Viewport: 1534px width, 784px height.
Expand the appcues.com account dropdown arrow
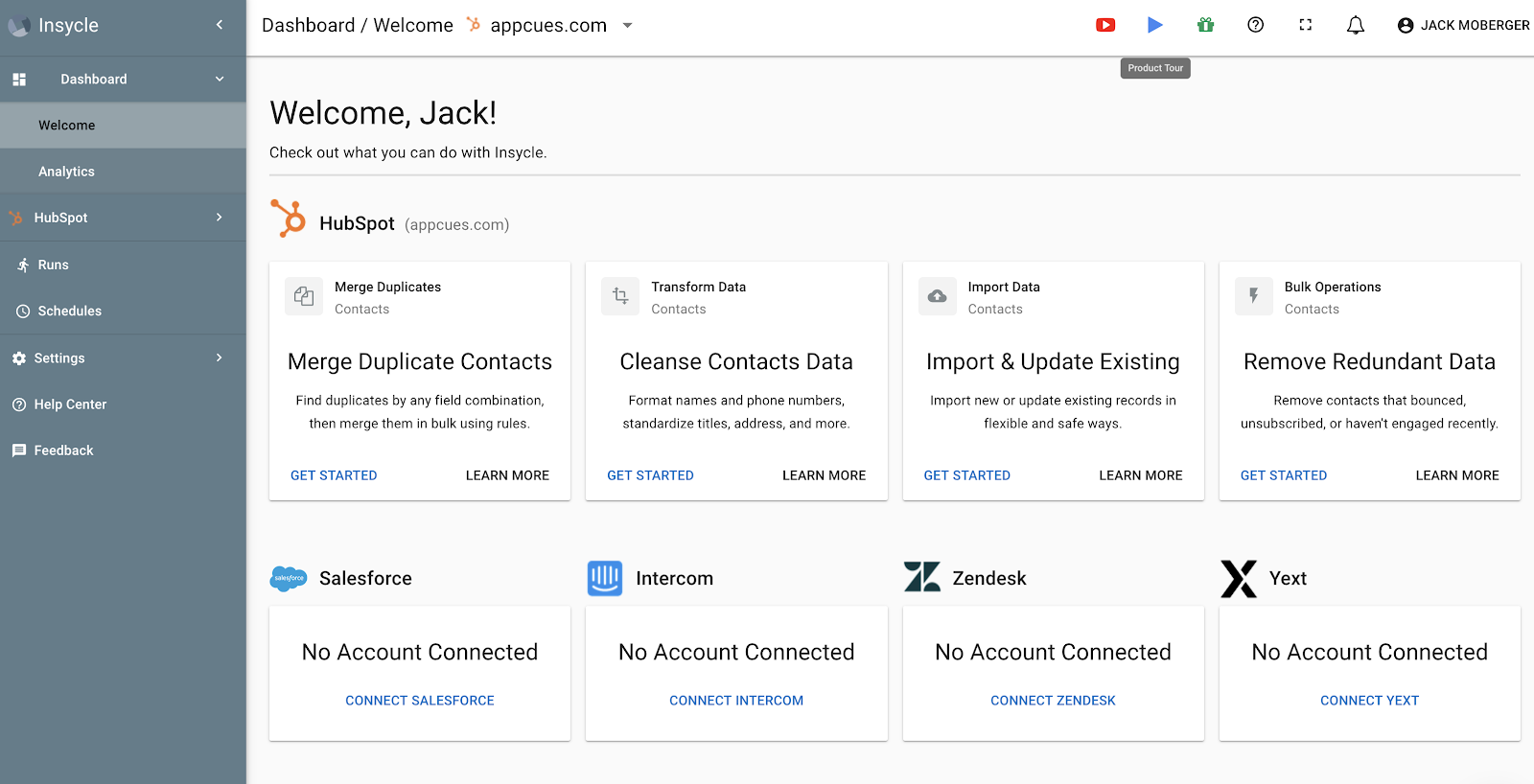(627, 26)
